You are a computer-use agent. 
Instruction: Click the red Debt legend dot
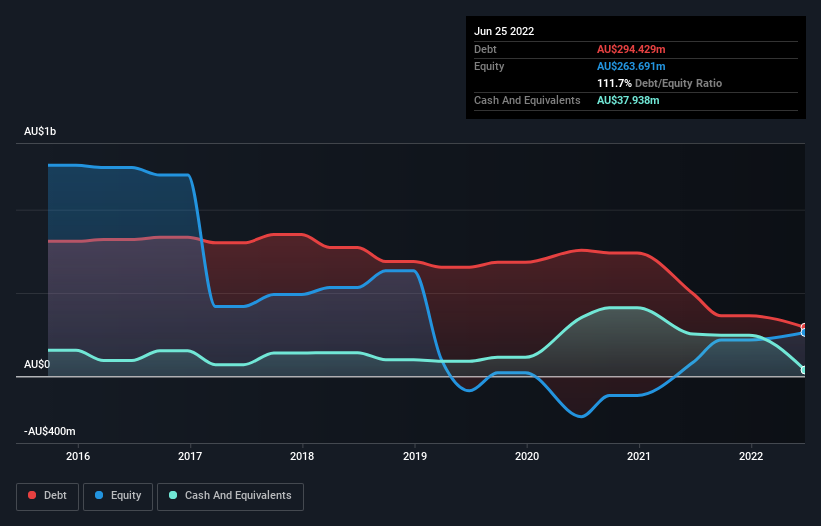tap(32, 495)
